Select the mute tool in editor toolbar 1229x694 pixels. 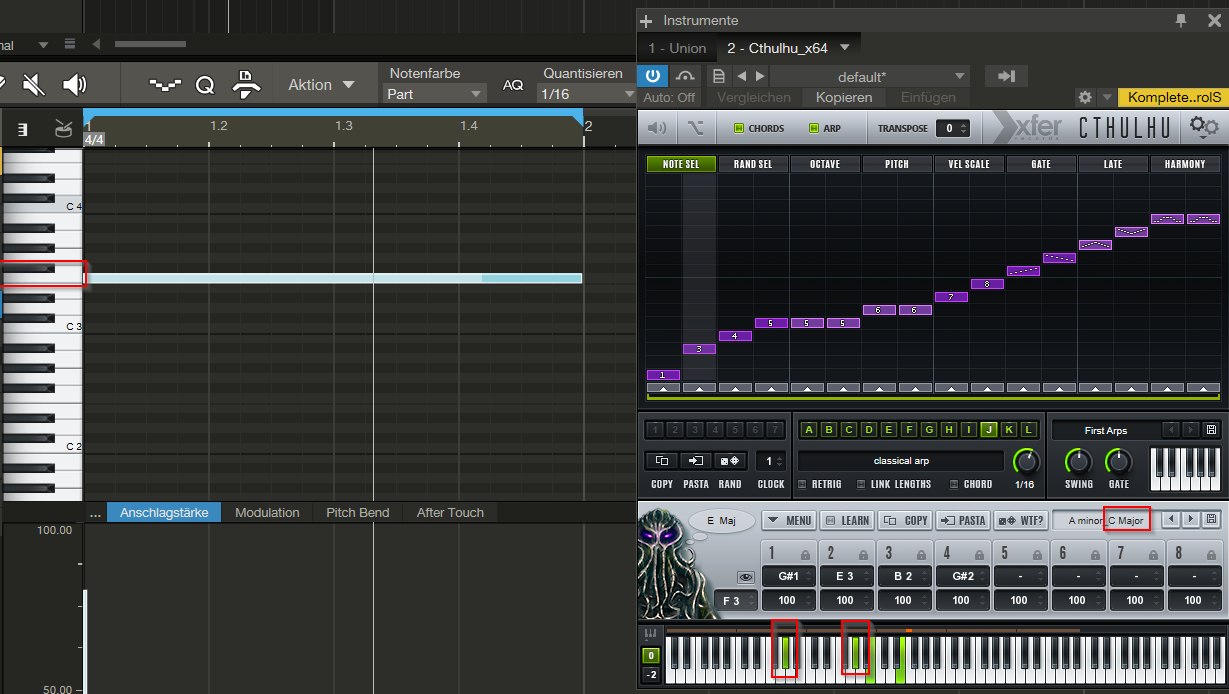pyautogui.click(x=33, y=85)
